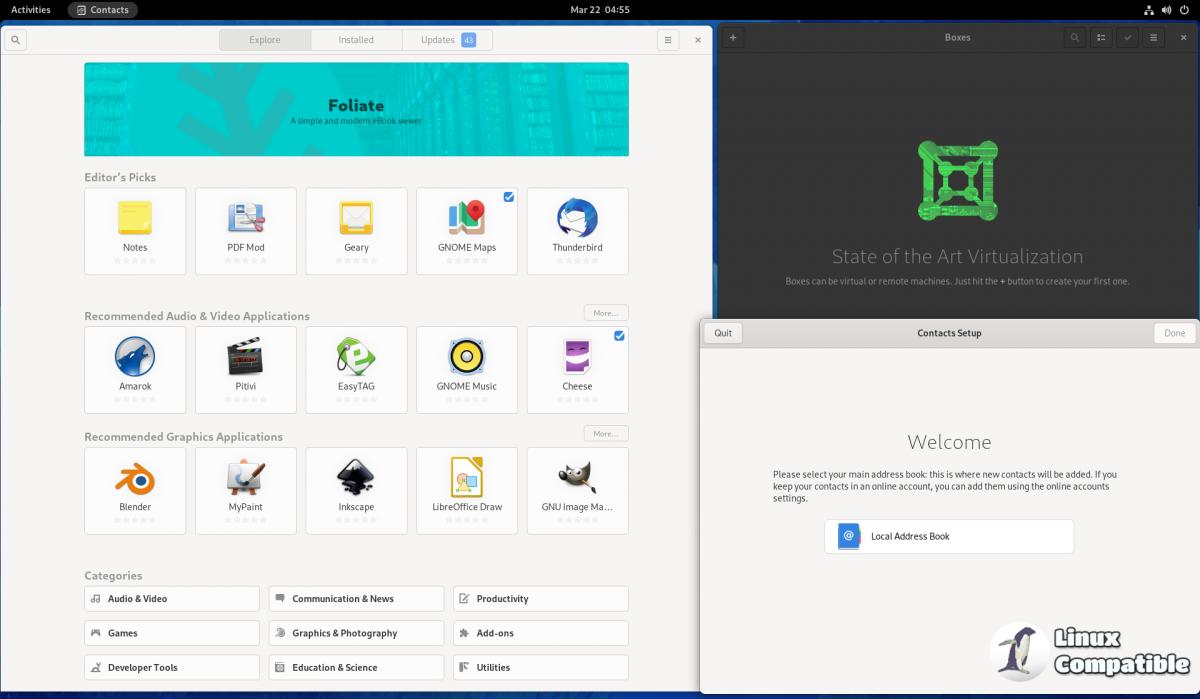Open the search in GNOME Software
The width and height of the screenshot is (1200, 699).
15,40
